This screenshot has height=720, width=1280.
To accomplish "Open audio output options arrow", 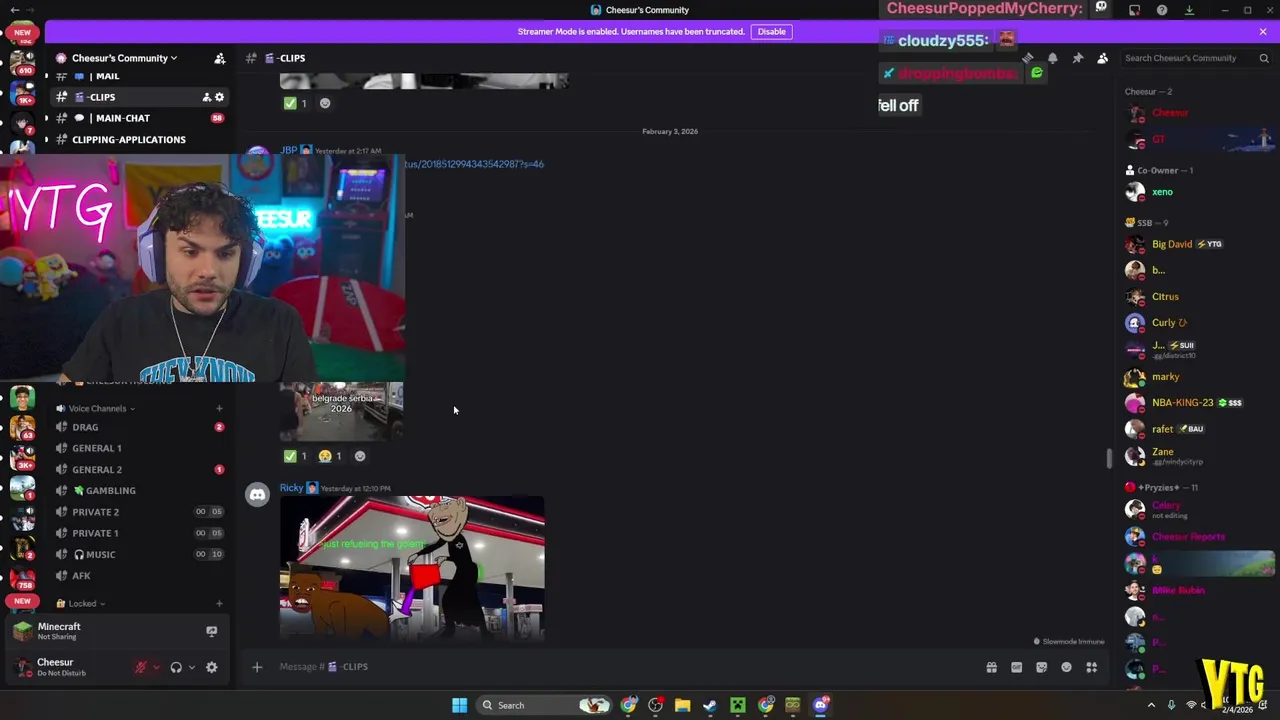I will point(191,667).
